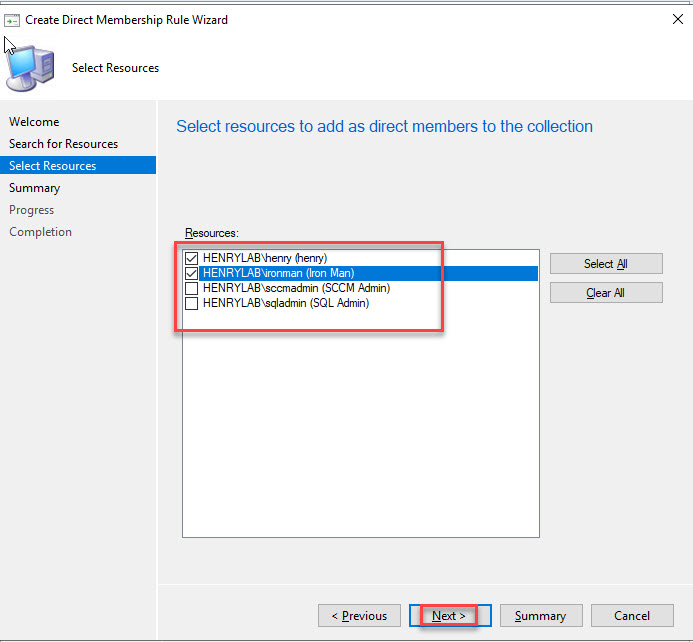Jump to Summary in the left sidebar

click(35, 188)
